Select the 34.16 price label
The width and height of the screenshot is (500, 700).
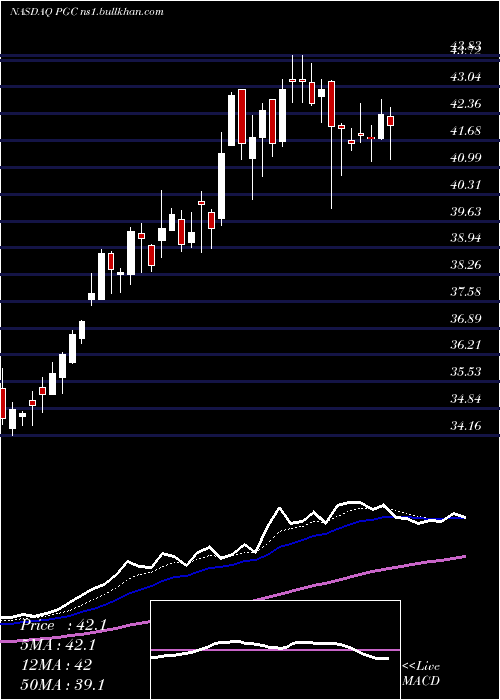click(x=466, y=425)
